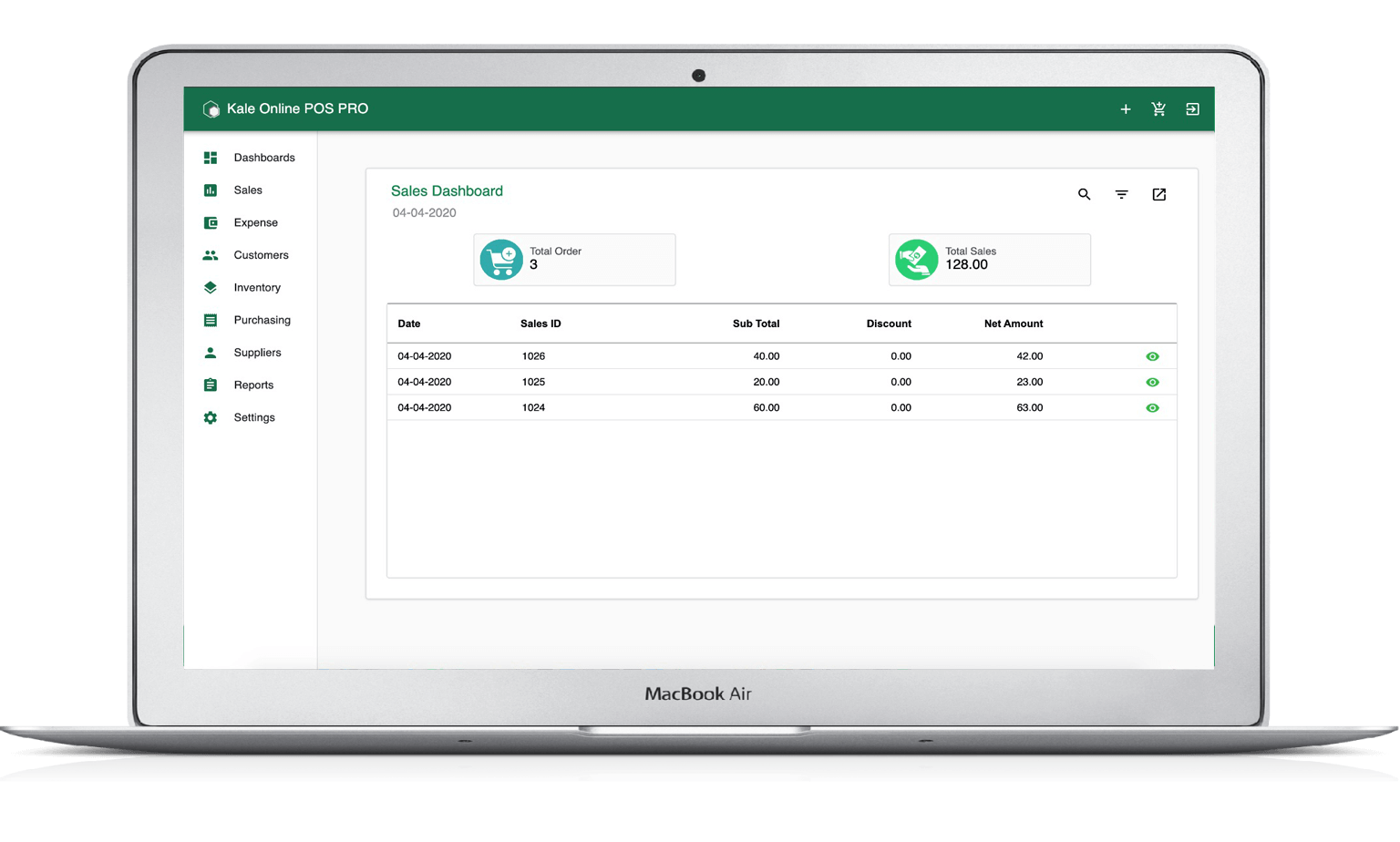The height and width of the screenshot is (842, 1400).
Task: Go to Sales in the sidebar
Action: [x=247, y=190]
